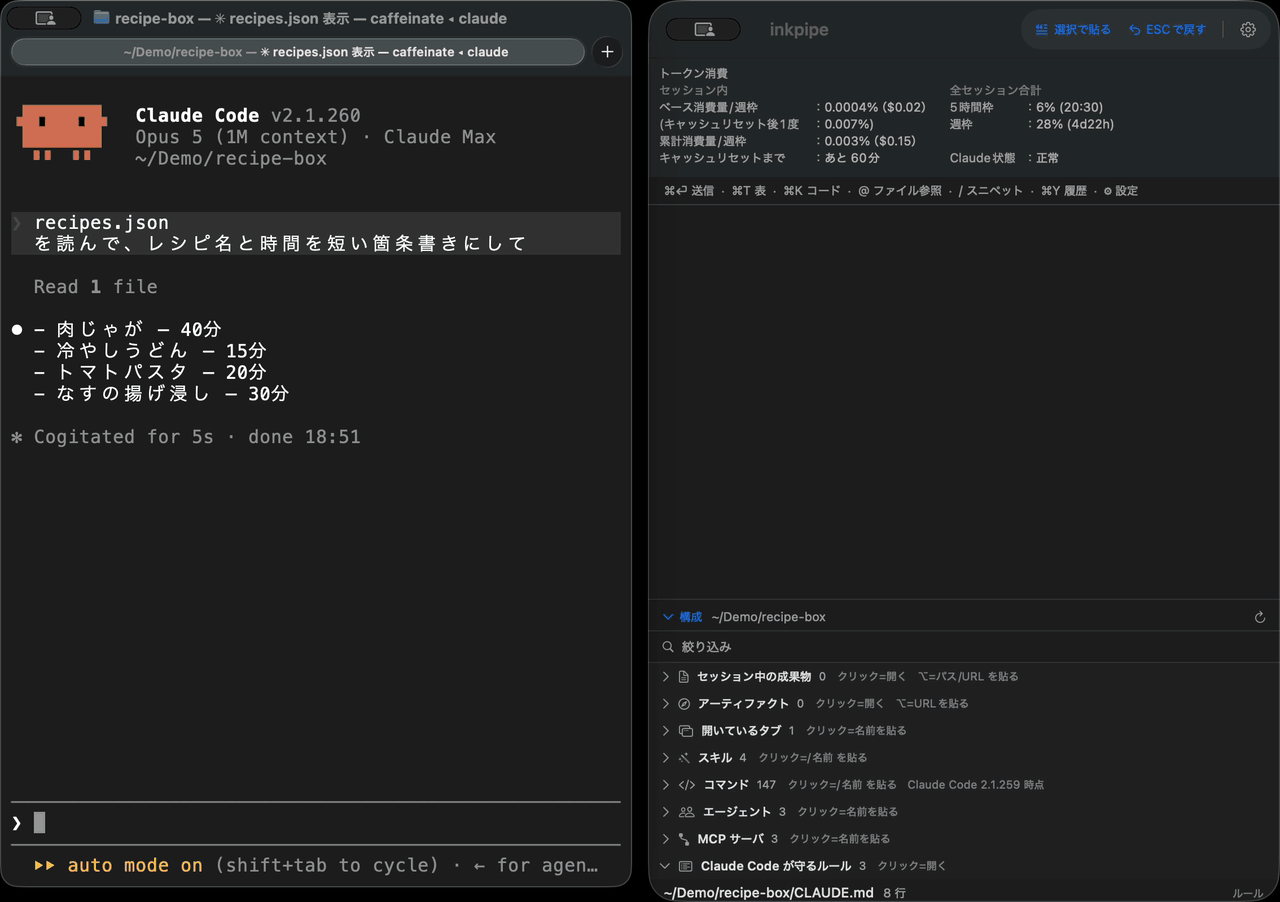Open the ~/Demo/recipe-box/CLAUDE.md rule row
Image resolution: width=1280 pixels, height=902 pixels.
tap(964, 892)
